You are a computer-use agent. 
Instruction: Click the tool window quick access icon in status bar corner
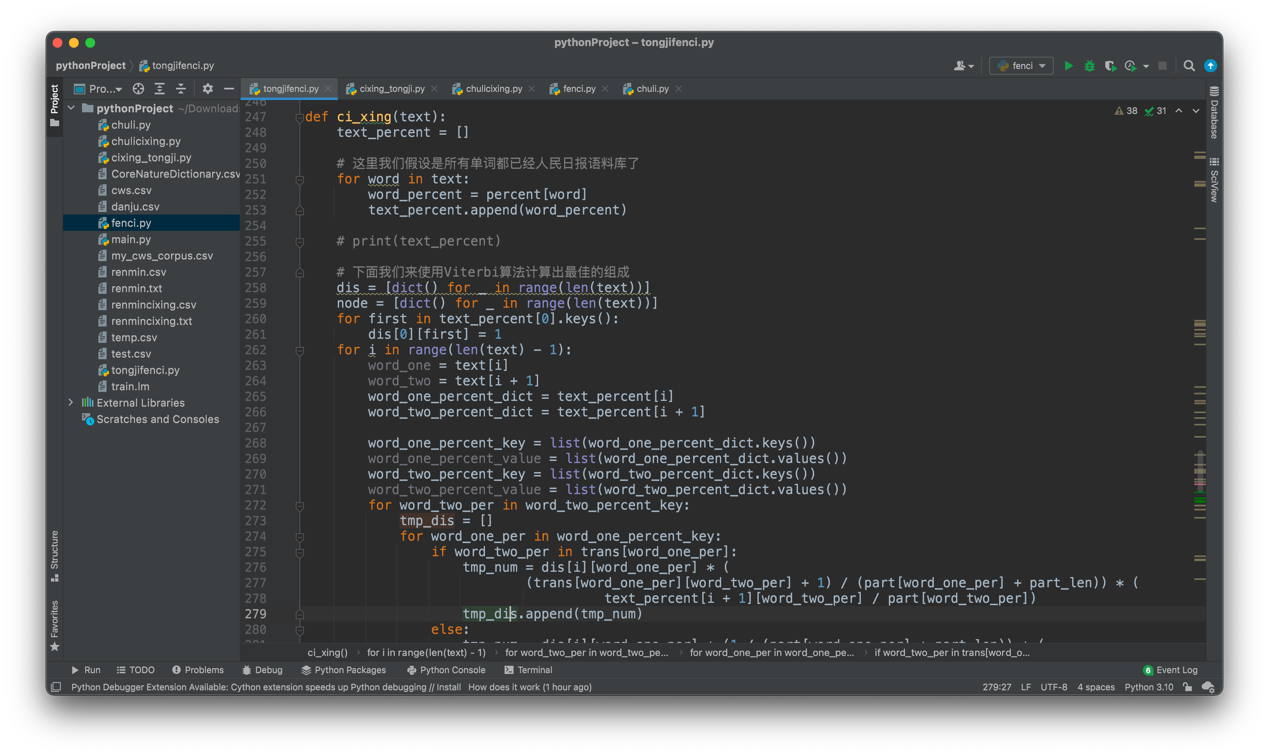(56, 687)
